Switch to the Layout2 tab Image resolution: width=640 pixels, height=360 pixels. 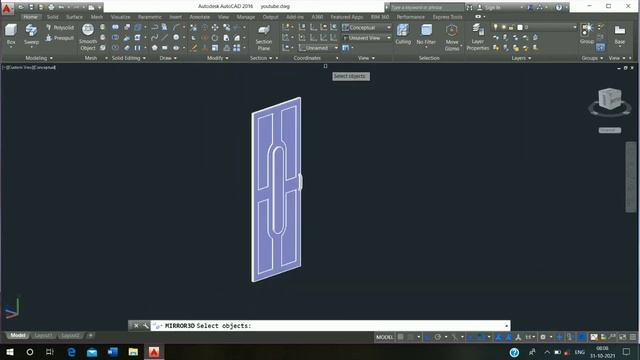[70, 336]
